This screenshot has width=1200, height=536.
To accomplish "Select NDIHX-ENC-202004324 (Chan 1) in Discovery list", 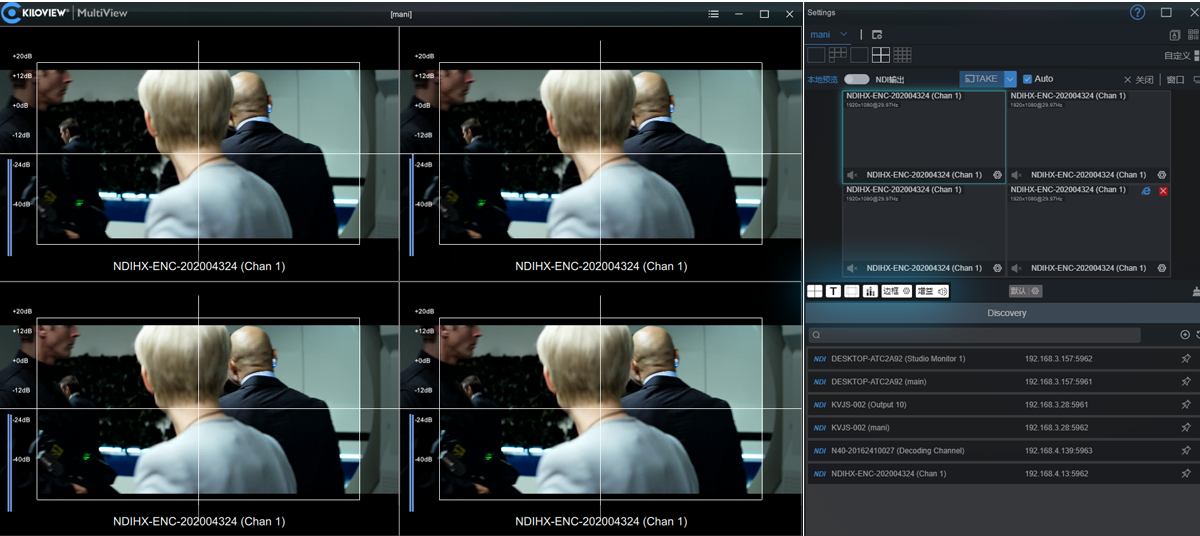I will 1002,473.
